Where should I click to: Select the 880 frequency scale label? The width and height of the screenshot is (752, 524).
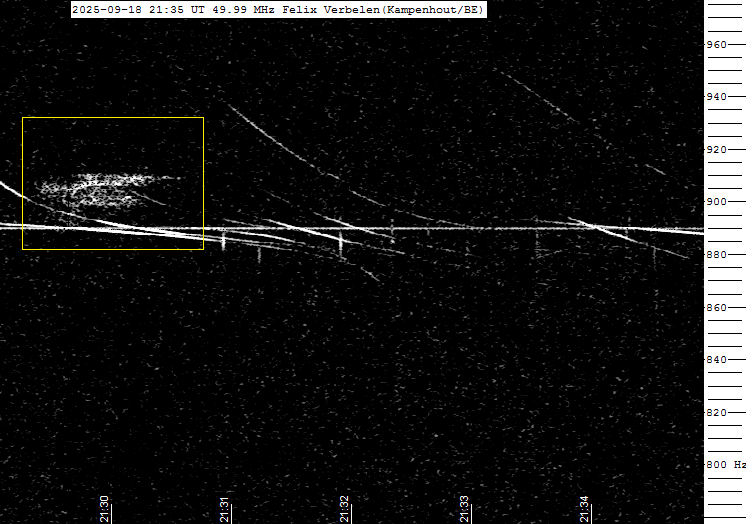point(716,255)
